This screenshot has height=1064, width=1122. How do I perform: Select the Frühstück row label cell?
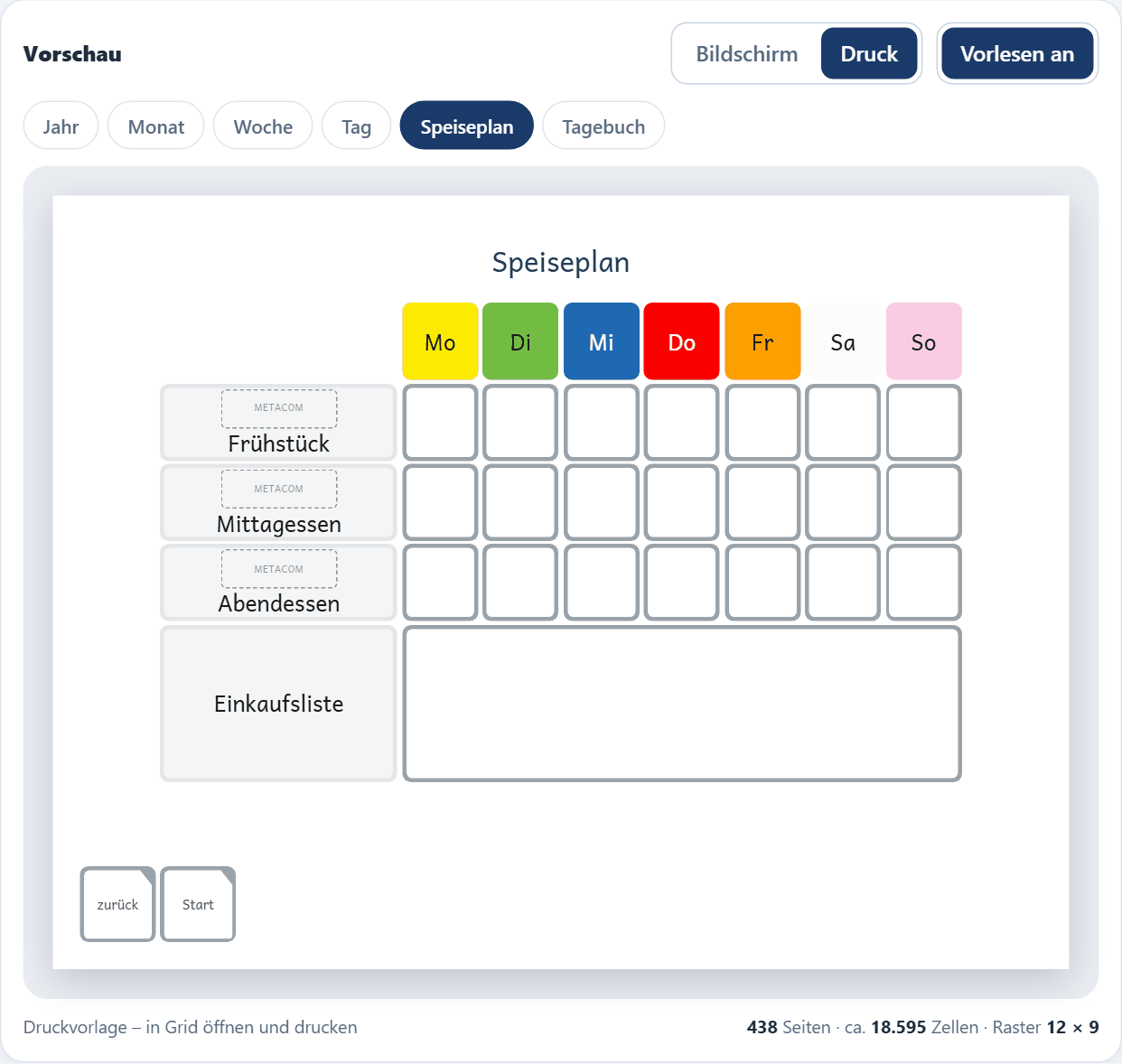pyautogui.click(x=278, y=423)
